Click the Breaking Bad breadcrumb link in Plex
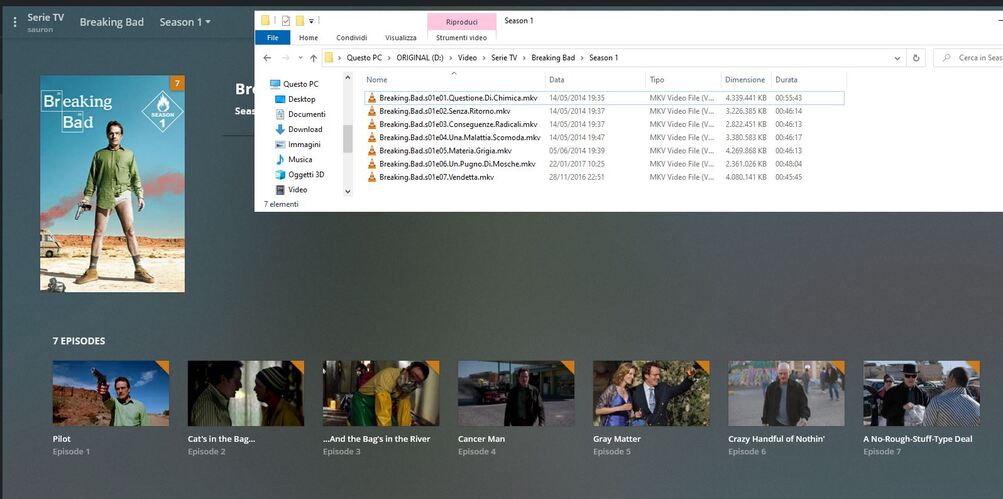Image resolution: width=1003 pixels, height=499 pixels. (111, 22)
